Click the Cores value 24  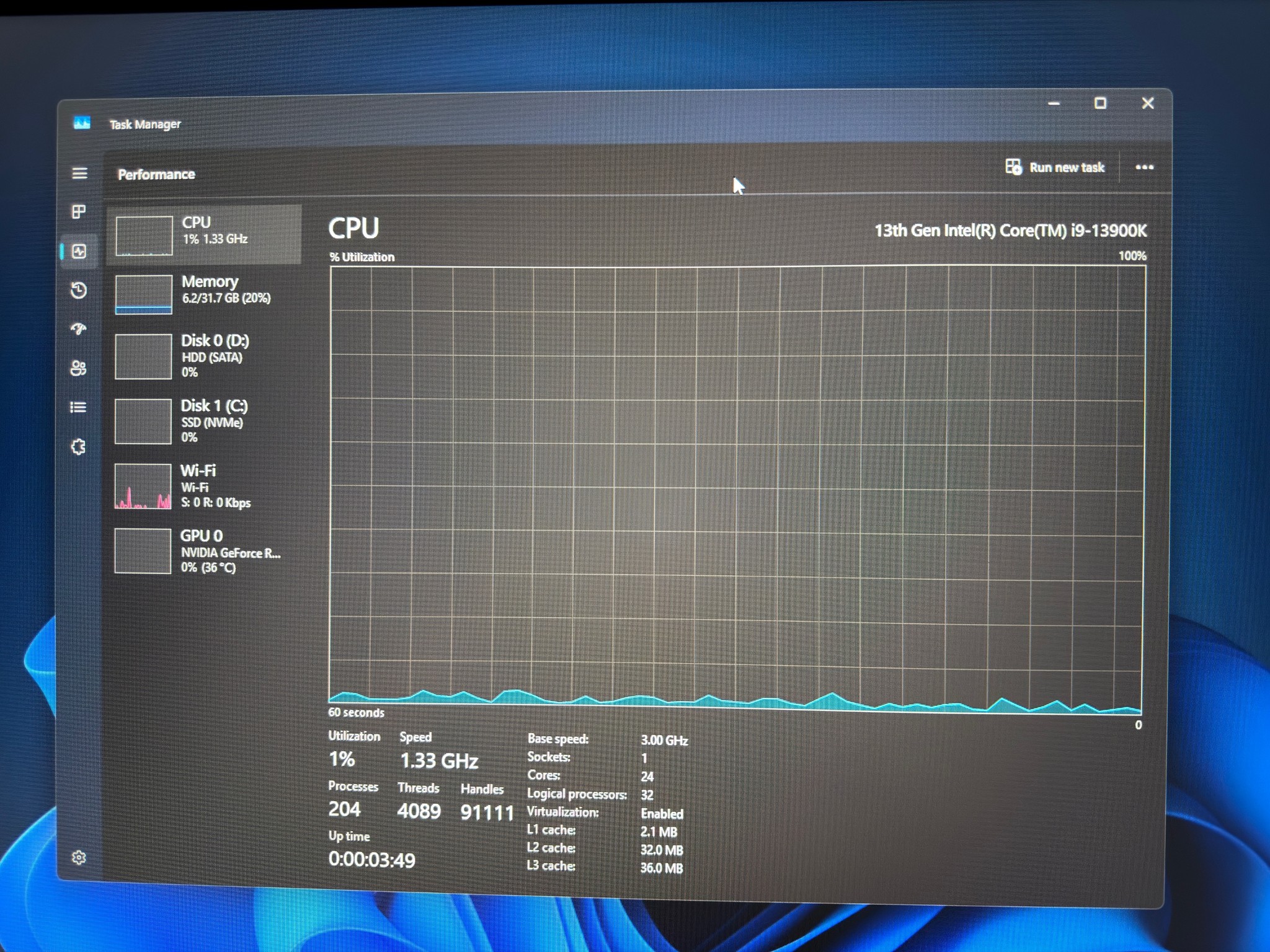point(647,777)
